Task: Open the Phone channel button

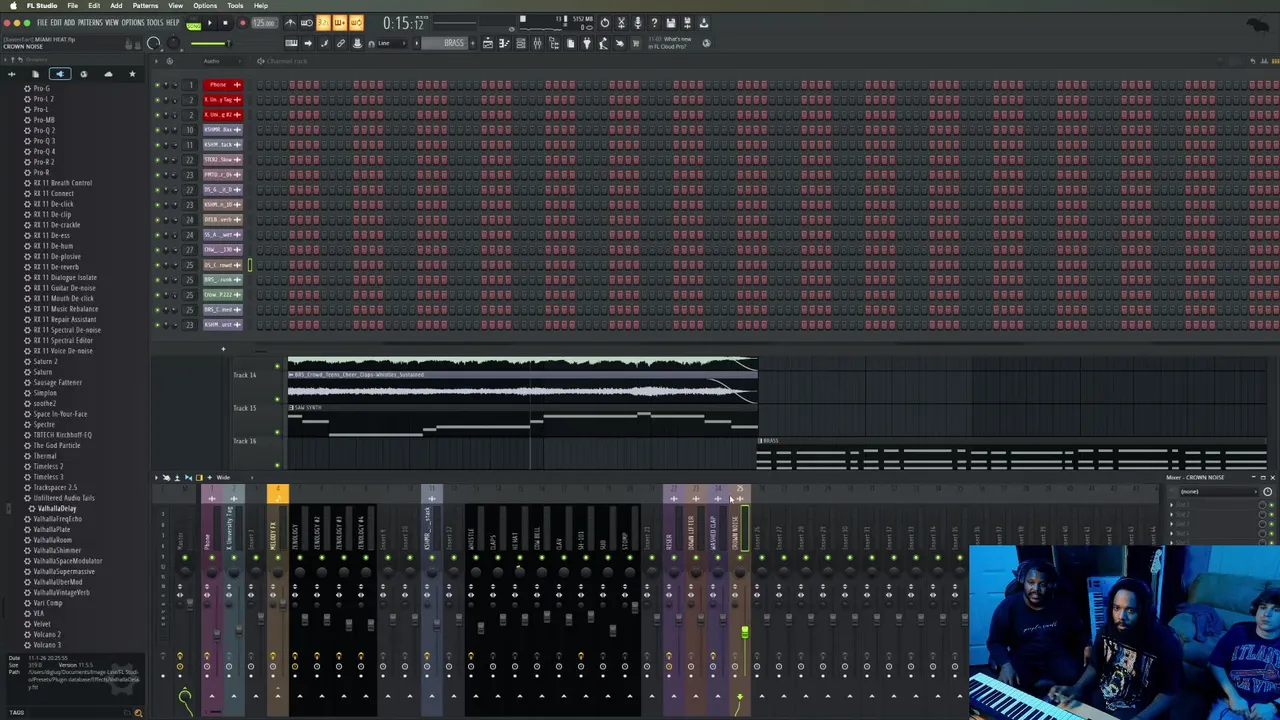Action: [x=223, y=85]
